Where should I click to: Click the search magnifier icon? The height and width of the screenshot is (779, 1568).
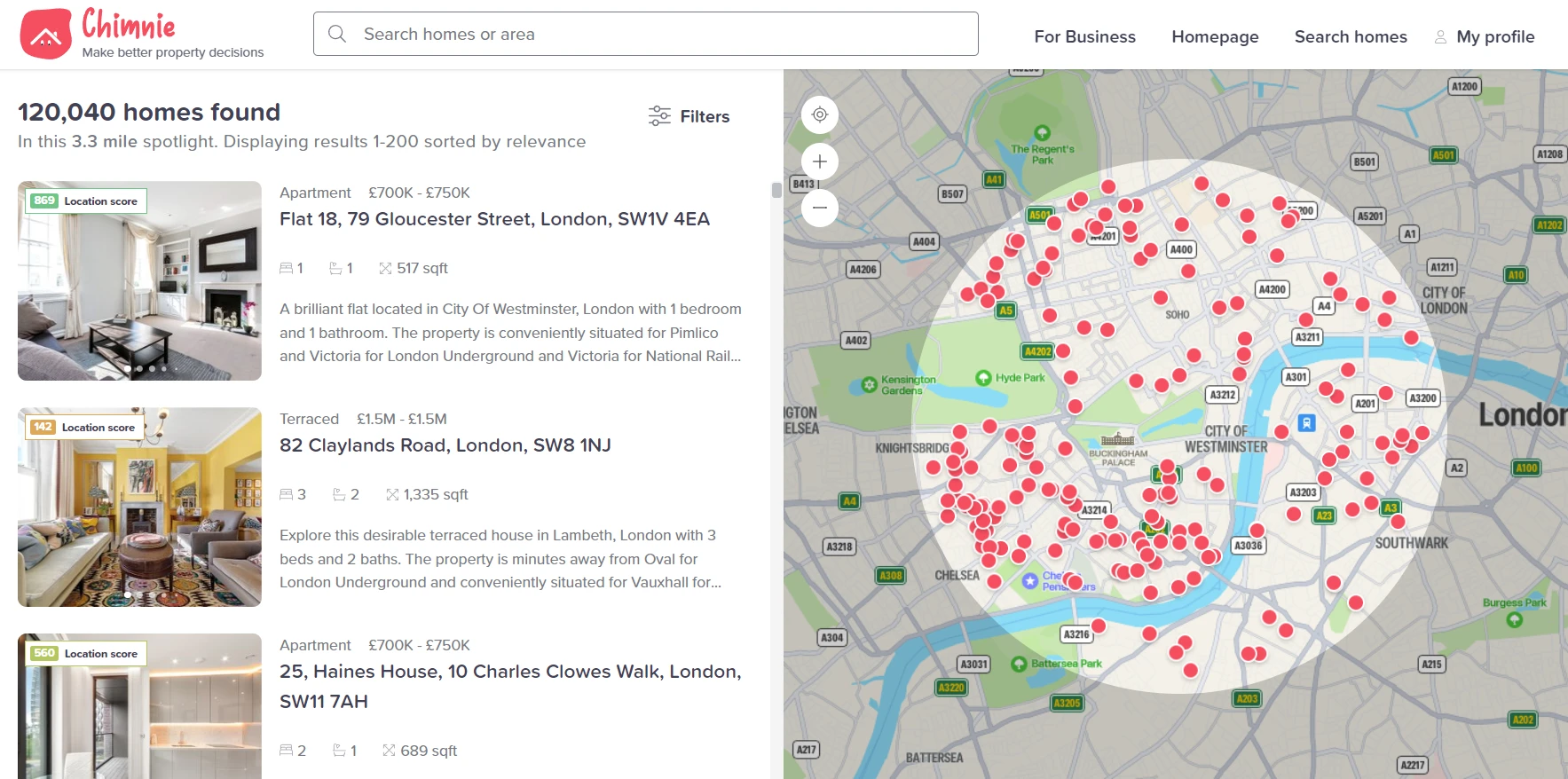337,34
